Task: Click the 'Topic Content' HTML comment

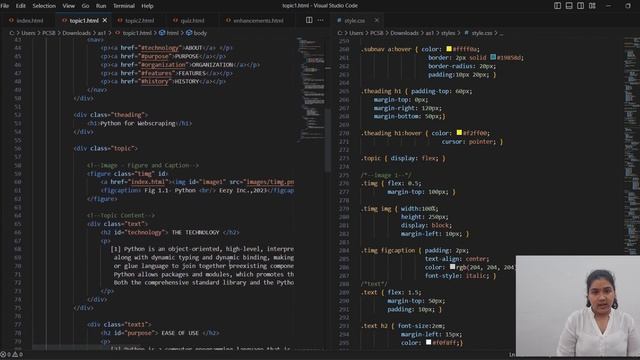Action: tap(121, 216)
